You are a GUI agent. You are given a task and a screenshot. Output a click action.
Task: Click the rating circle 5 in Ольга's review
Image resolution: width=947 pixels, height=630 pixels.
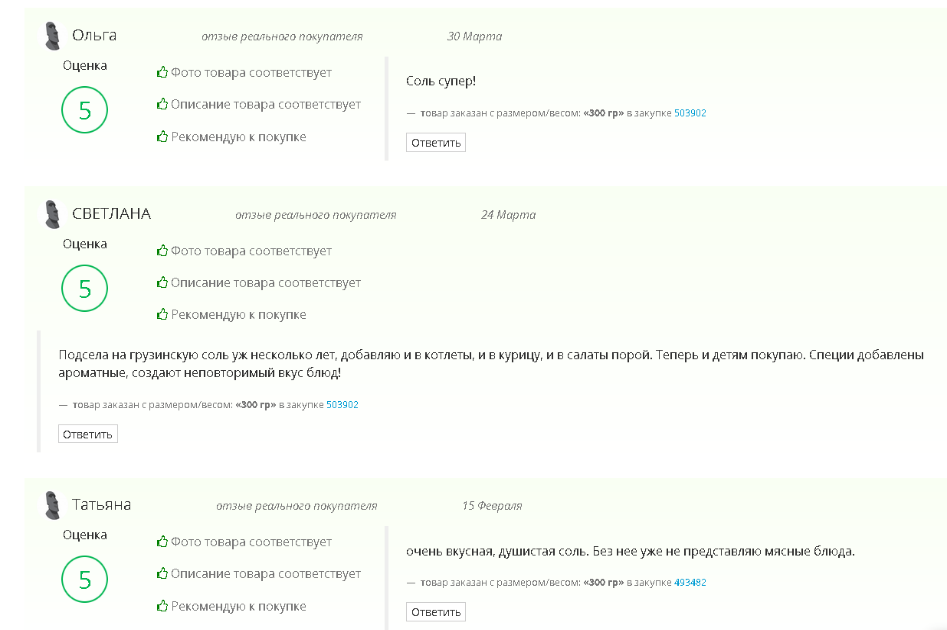[x=85, y=110]
